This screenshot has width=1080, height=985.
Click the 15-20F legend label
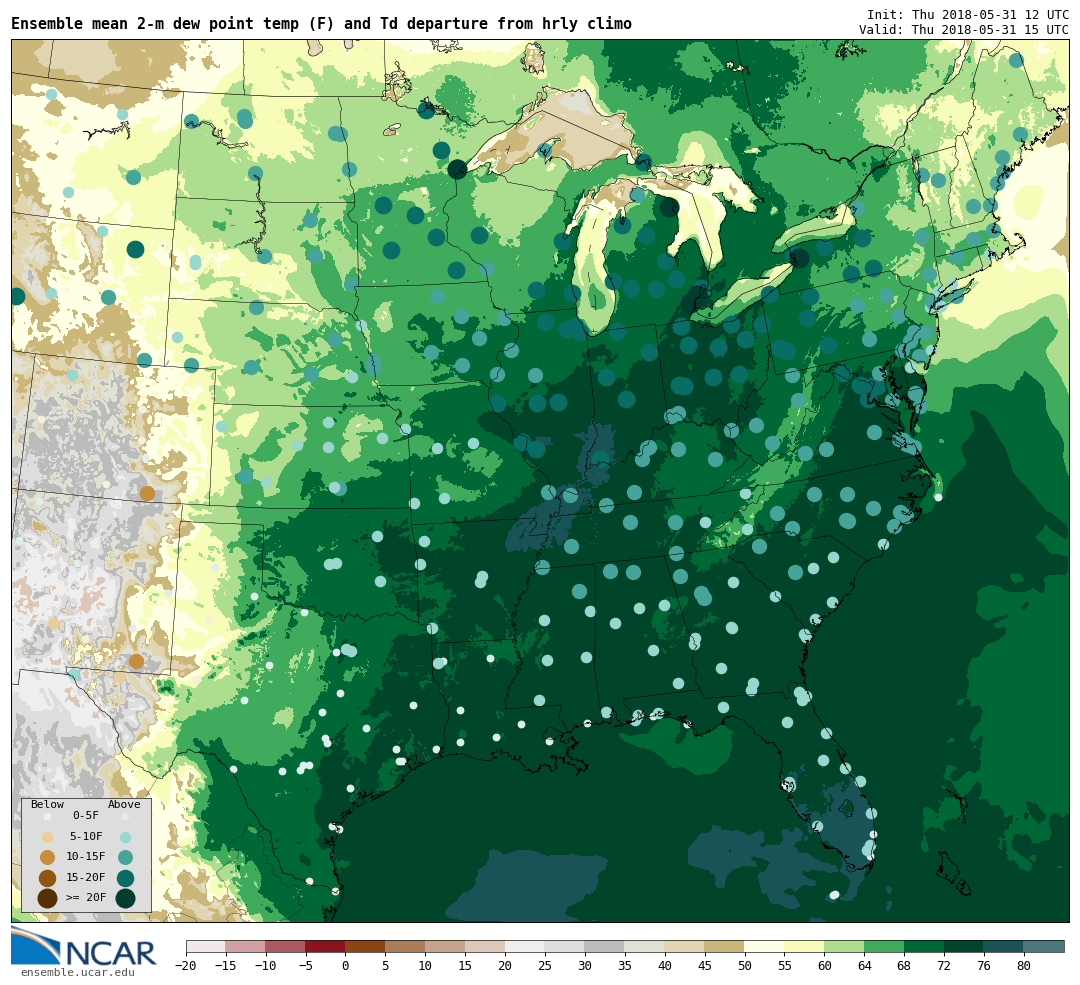[x=86, y=878]
